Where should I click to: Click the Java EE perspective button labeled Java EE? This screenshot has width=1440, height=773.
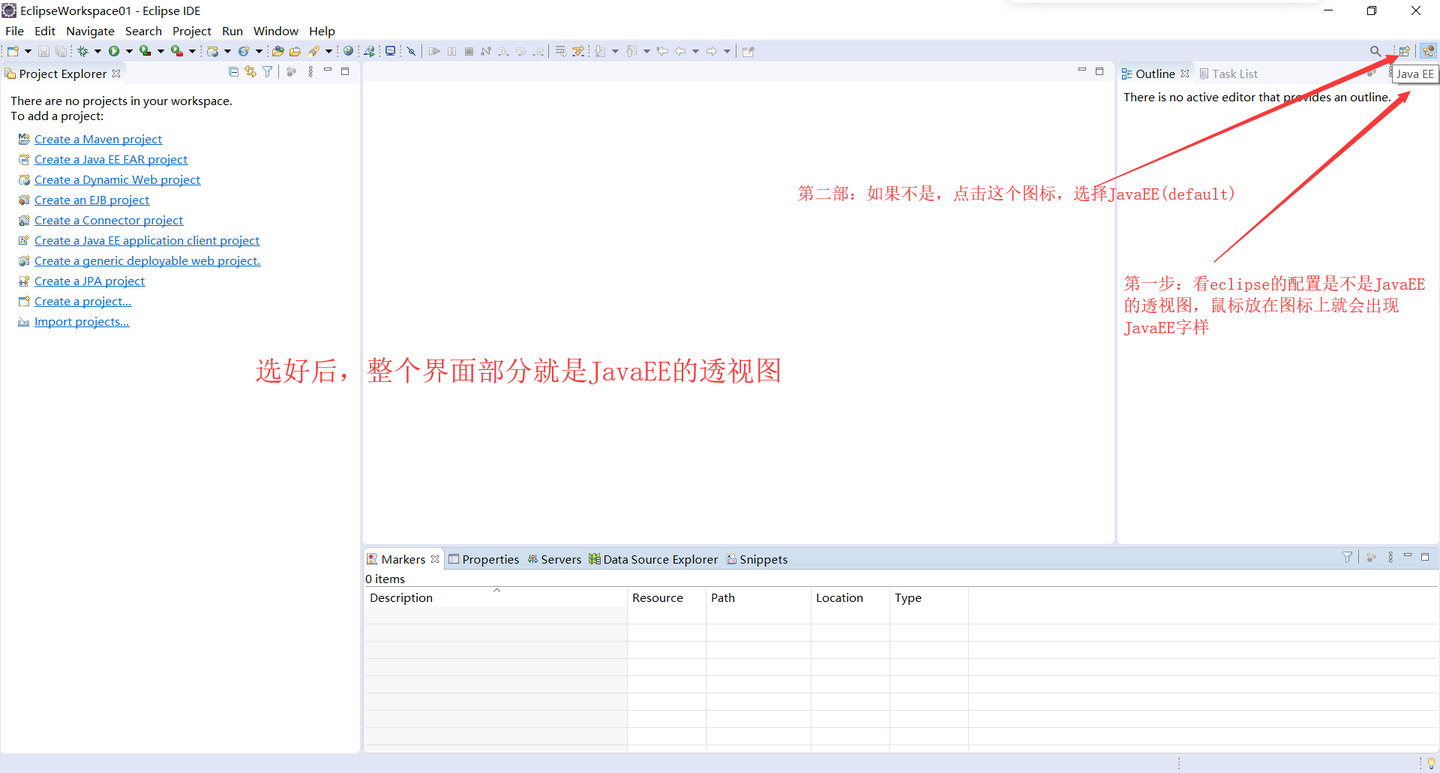click(1414, 73)
